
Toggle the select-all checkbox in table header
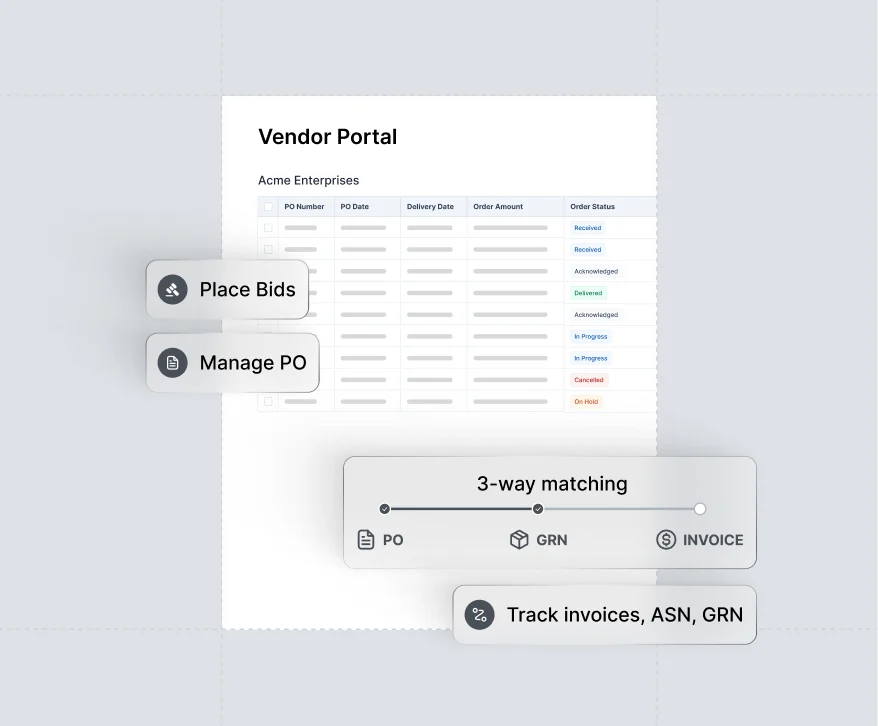coord(268,207)
